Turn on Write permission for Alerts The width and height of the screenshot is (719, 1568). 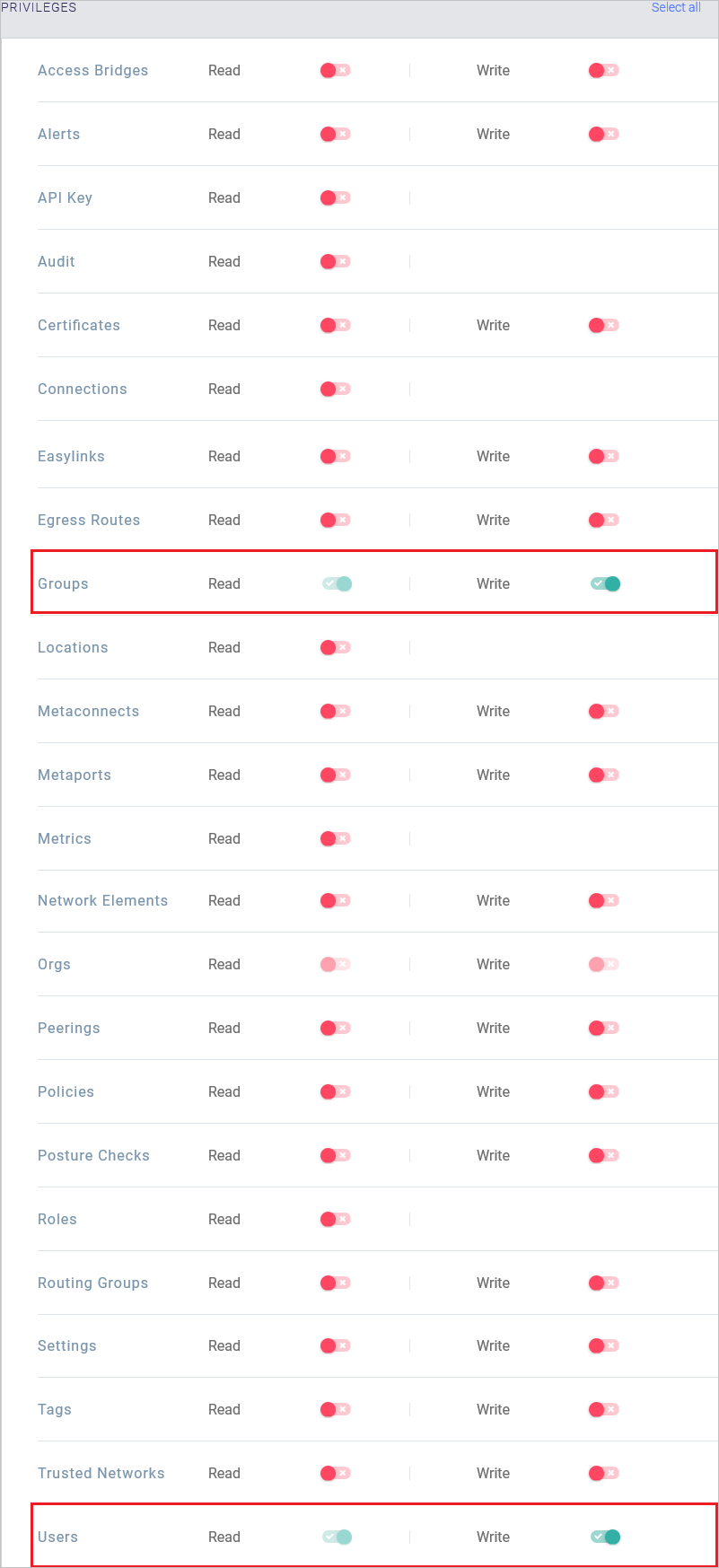(602, 134)
